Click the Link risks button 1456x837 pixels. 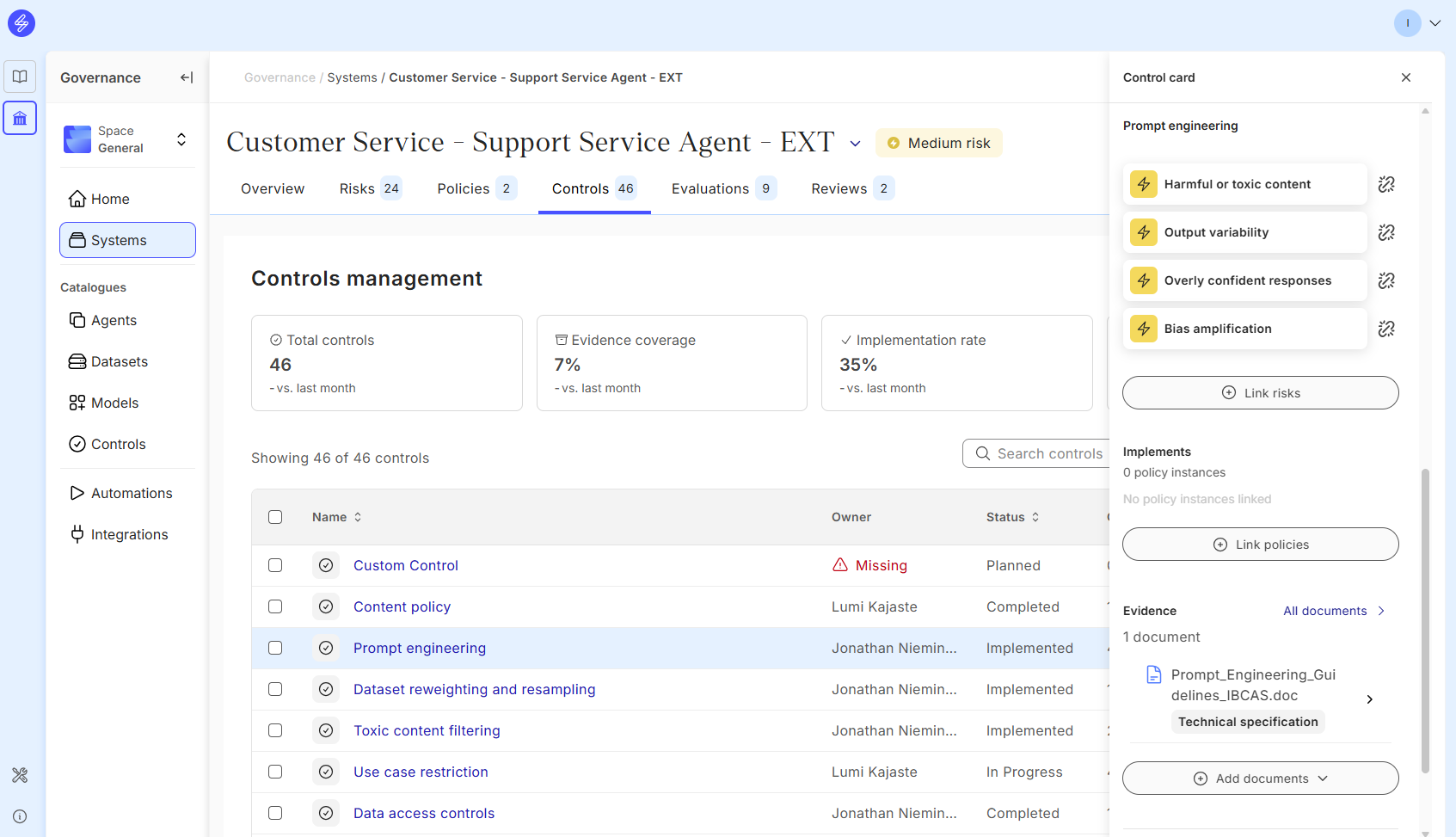(1260, 393)
